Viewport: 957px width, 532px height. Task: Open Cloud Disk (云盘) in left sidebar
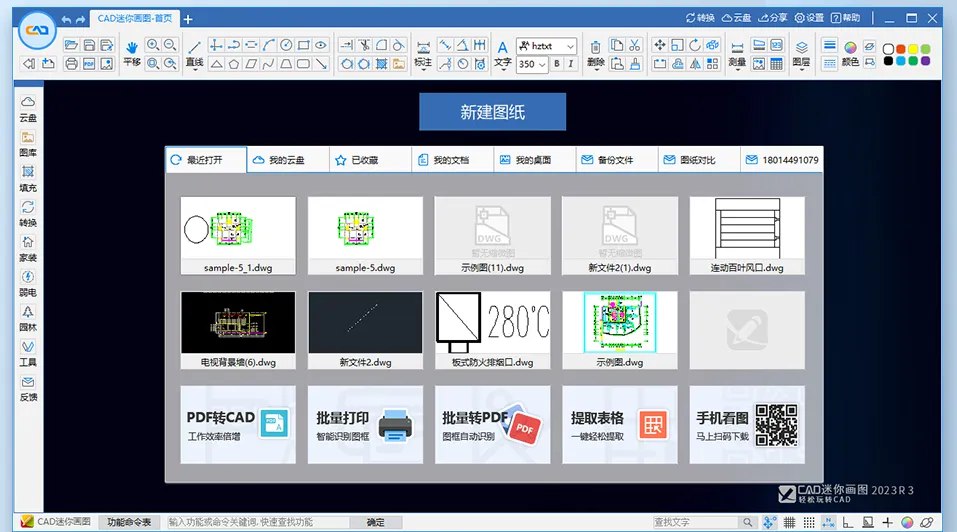[x=28, y=108]
